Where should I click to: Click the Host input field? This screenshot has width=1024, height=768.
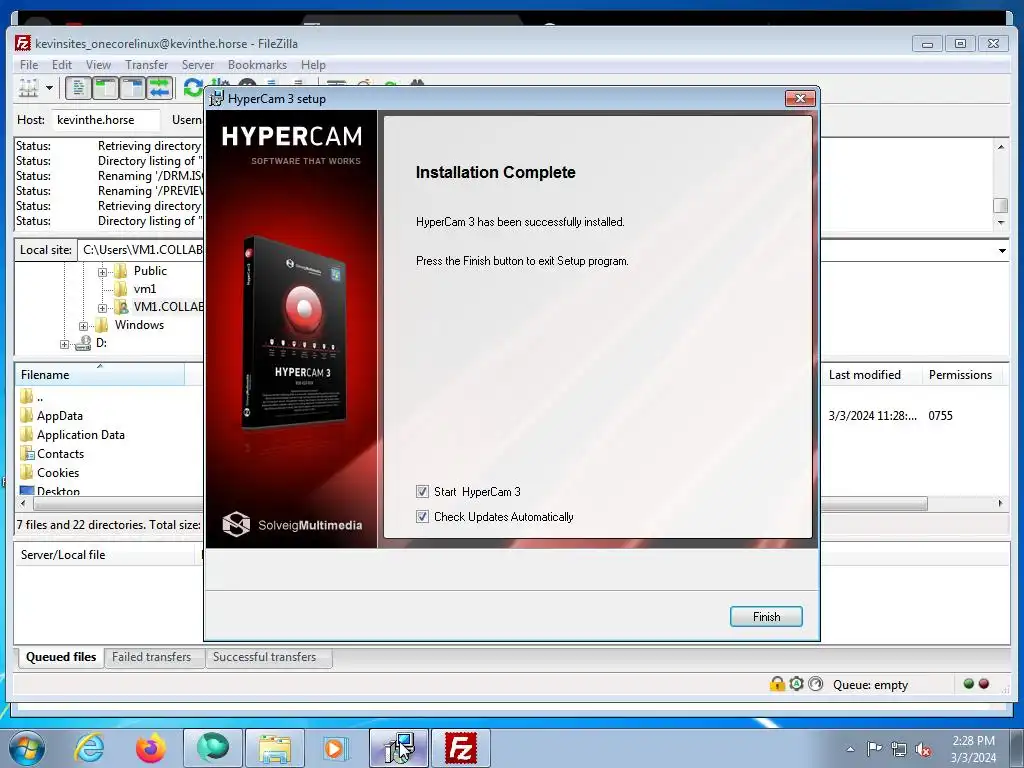(106, 120)
